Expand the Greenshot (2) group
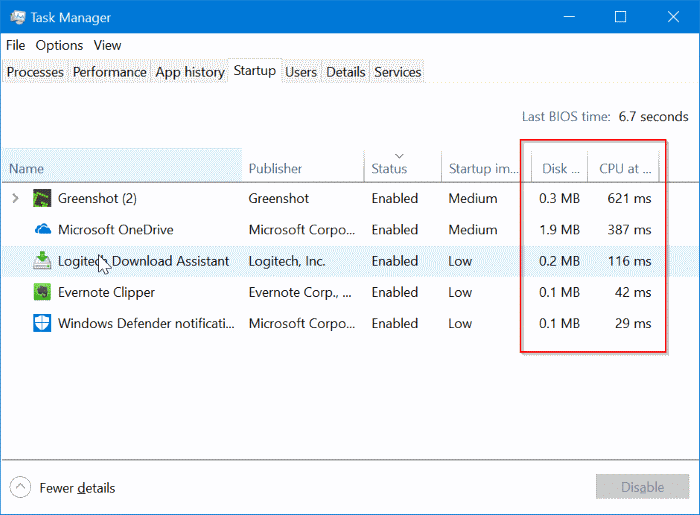Screen dimensions: 700x515 (x=15, y=198)
